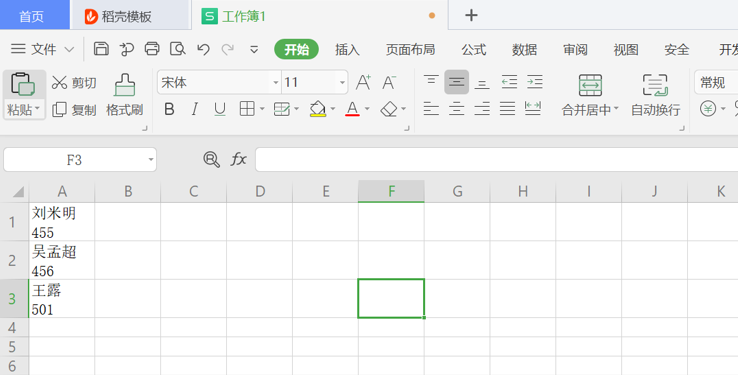Increase indent icon
Screen dimensions: 738x375
(535, 82)
